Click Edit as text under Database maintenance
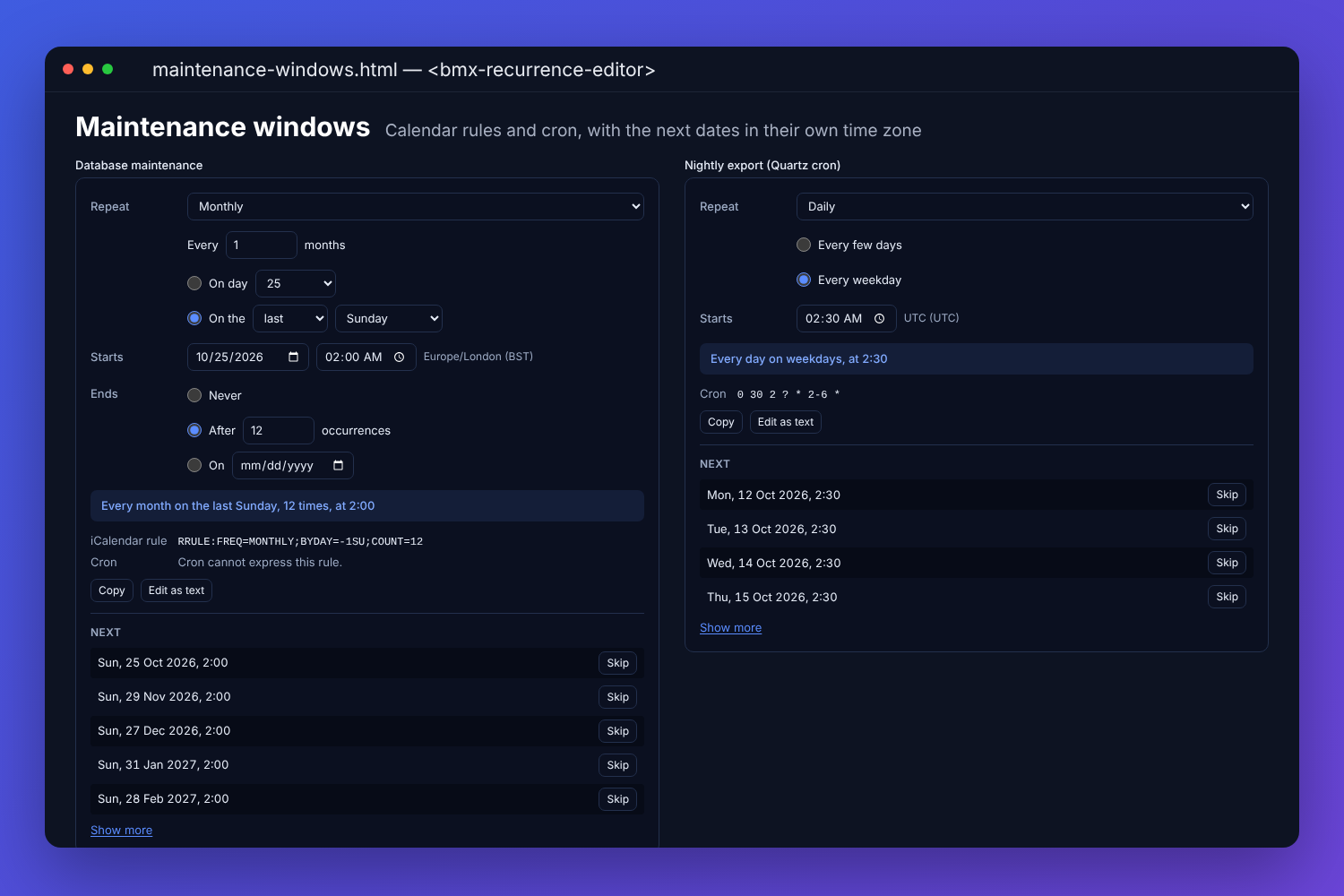 coord(177,590)
